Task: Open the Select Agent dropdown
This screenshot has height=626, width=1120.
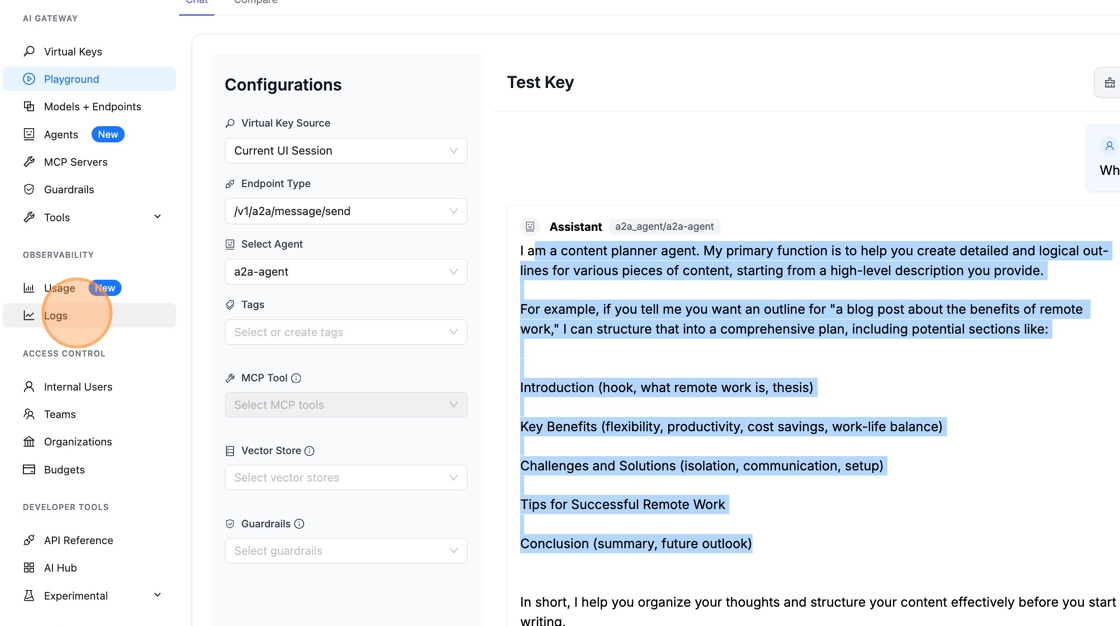Action: tap(346, 272)
